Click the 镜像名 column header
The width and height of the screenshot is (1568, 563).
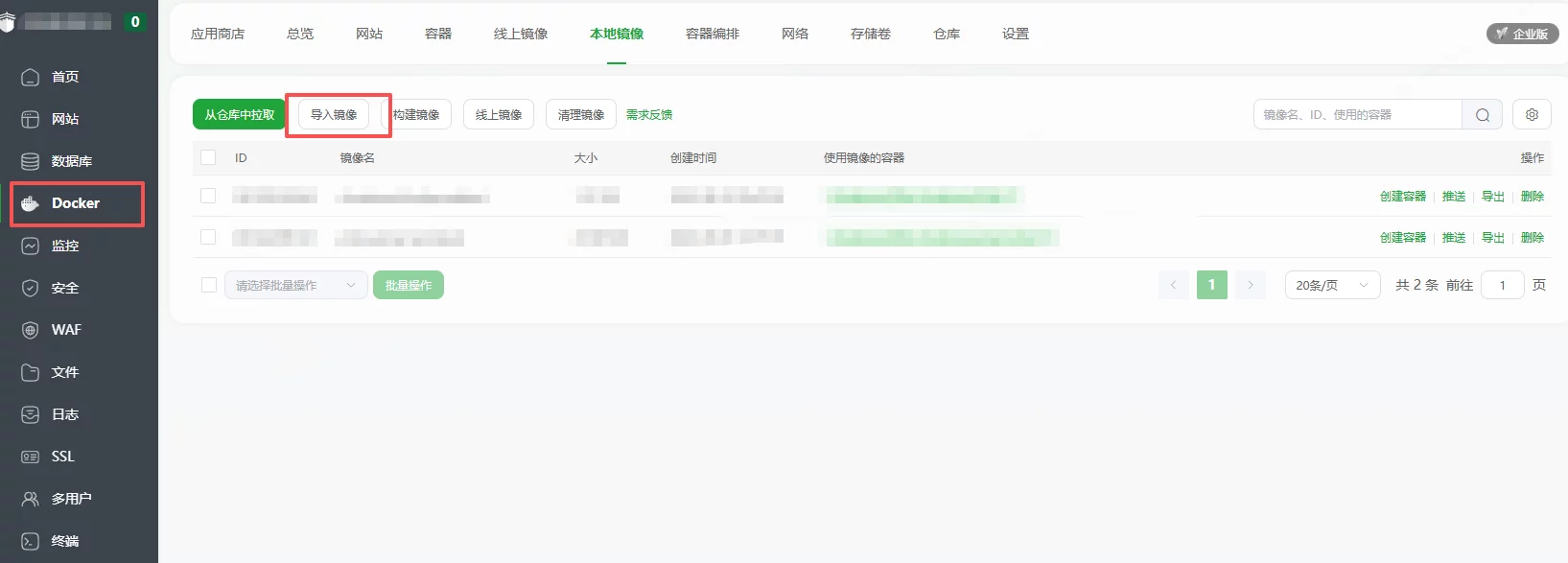tap(358, 157)
